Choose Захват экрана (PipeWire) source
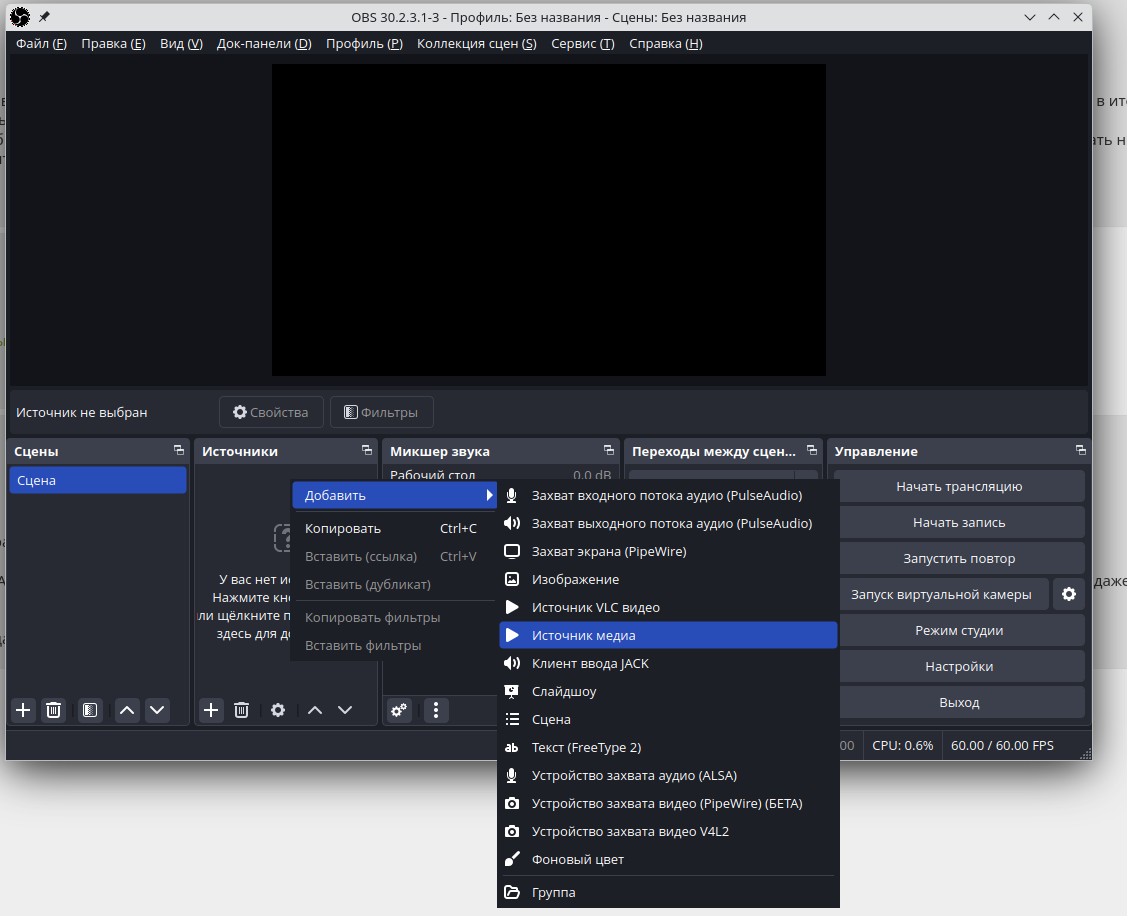 pos(608,551)
